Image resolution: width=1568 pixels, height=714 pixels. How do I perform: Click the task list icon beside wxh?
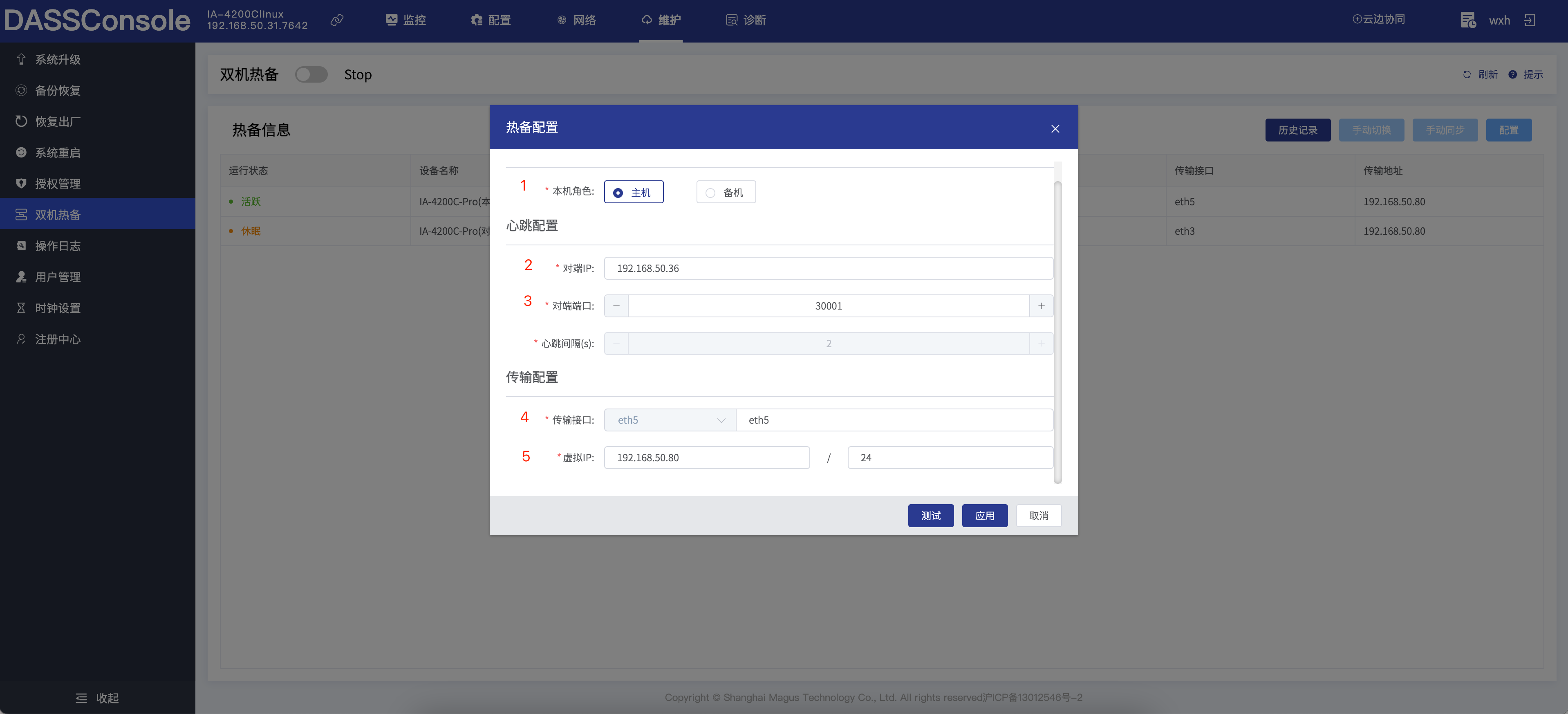[1467, 20]
